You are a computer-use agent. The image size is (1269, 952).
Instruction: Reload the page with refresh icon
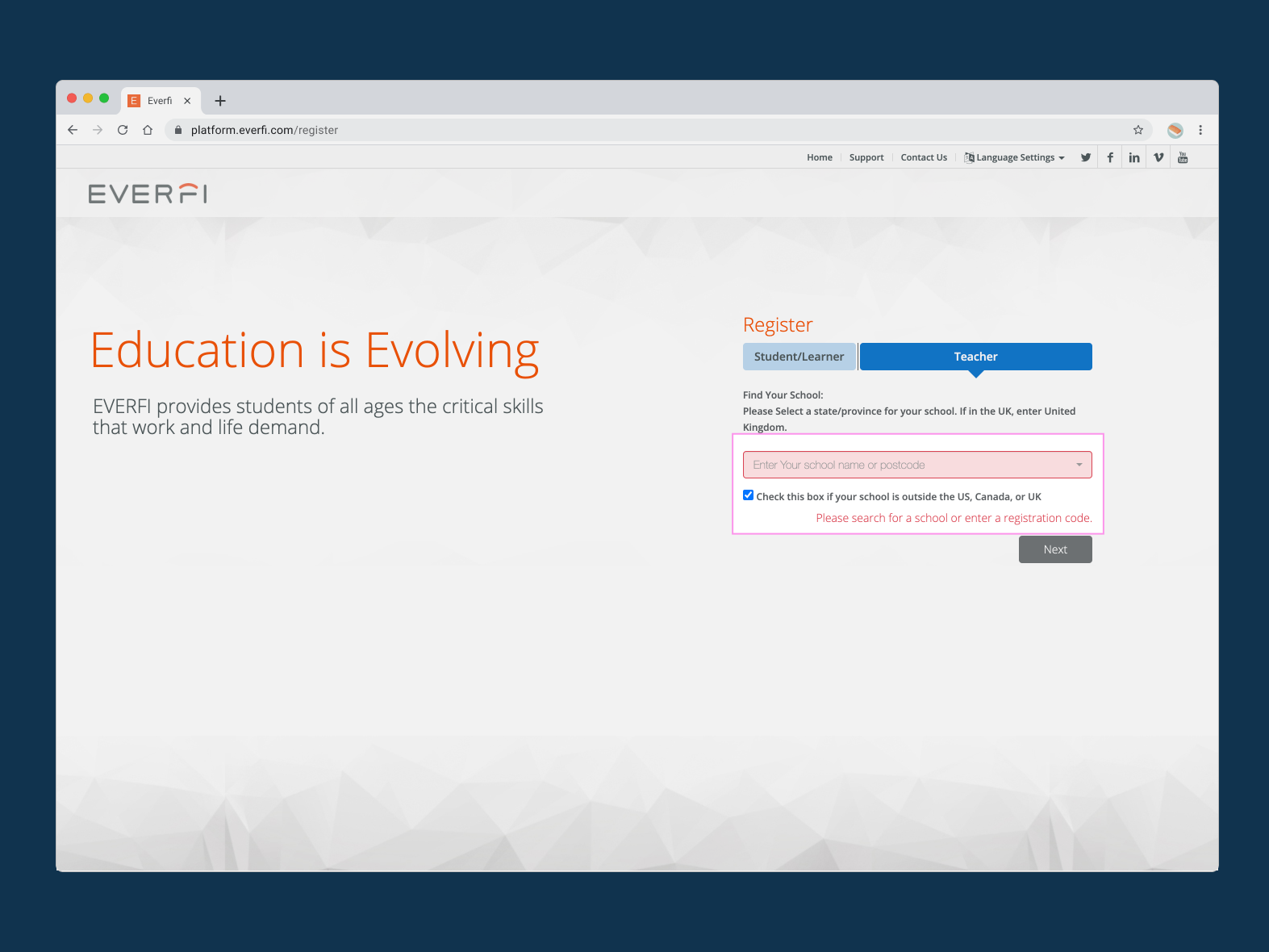123,130
